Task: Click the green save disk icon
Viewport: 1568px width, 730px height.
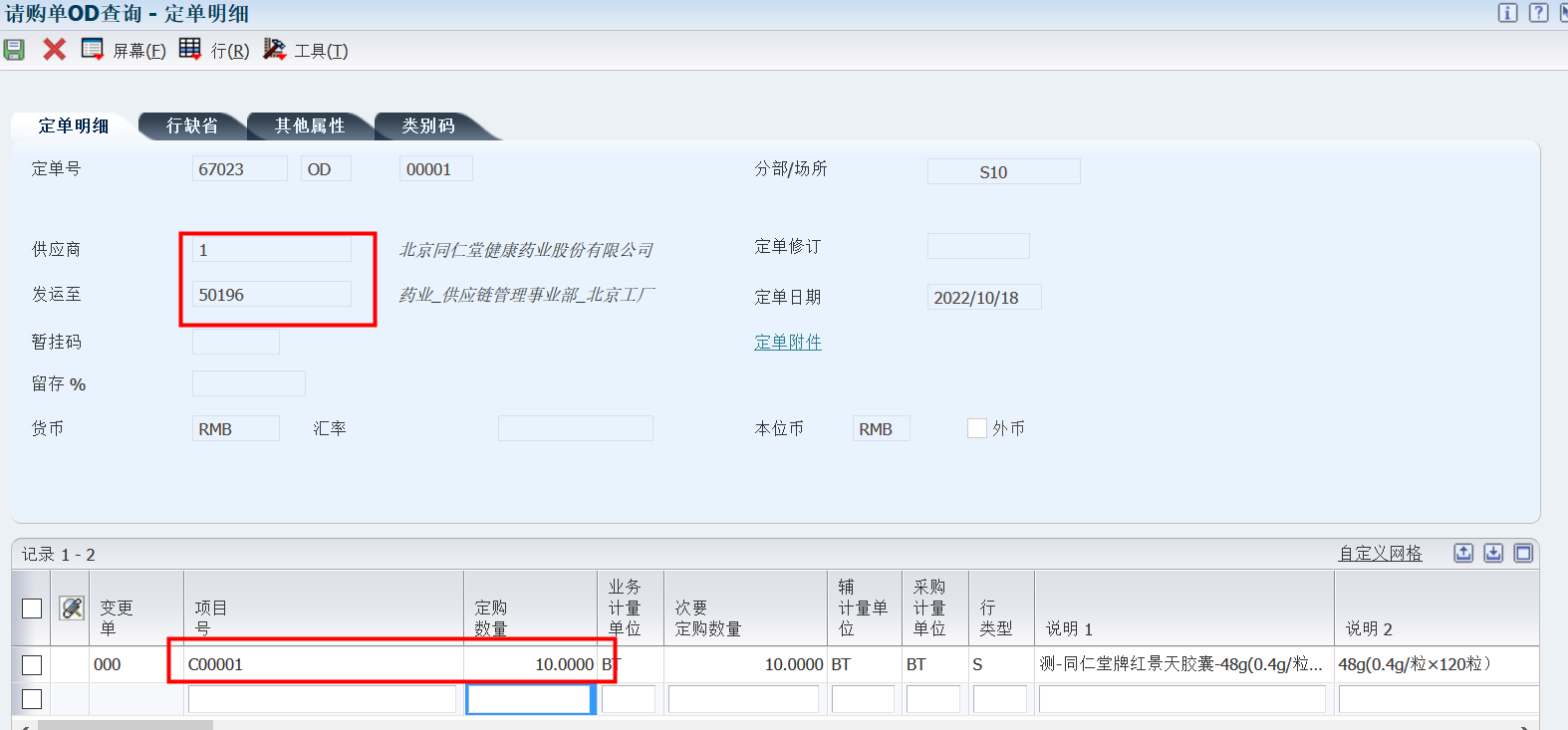Action: [x=14, y=50]
